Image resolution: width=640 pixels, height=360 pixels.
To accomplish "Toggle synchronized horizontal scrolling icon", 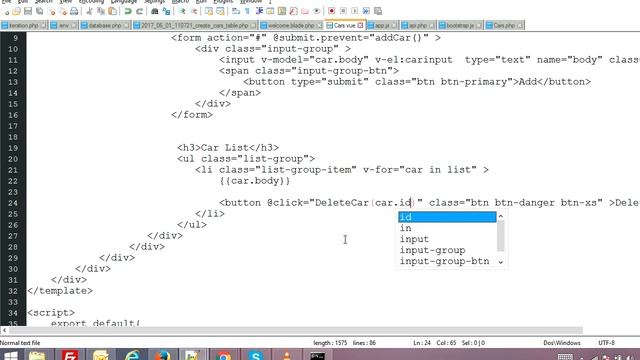I will click(x=220, y=11).
